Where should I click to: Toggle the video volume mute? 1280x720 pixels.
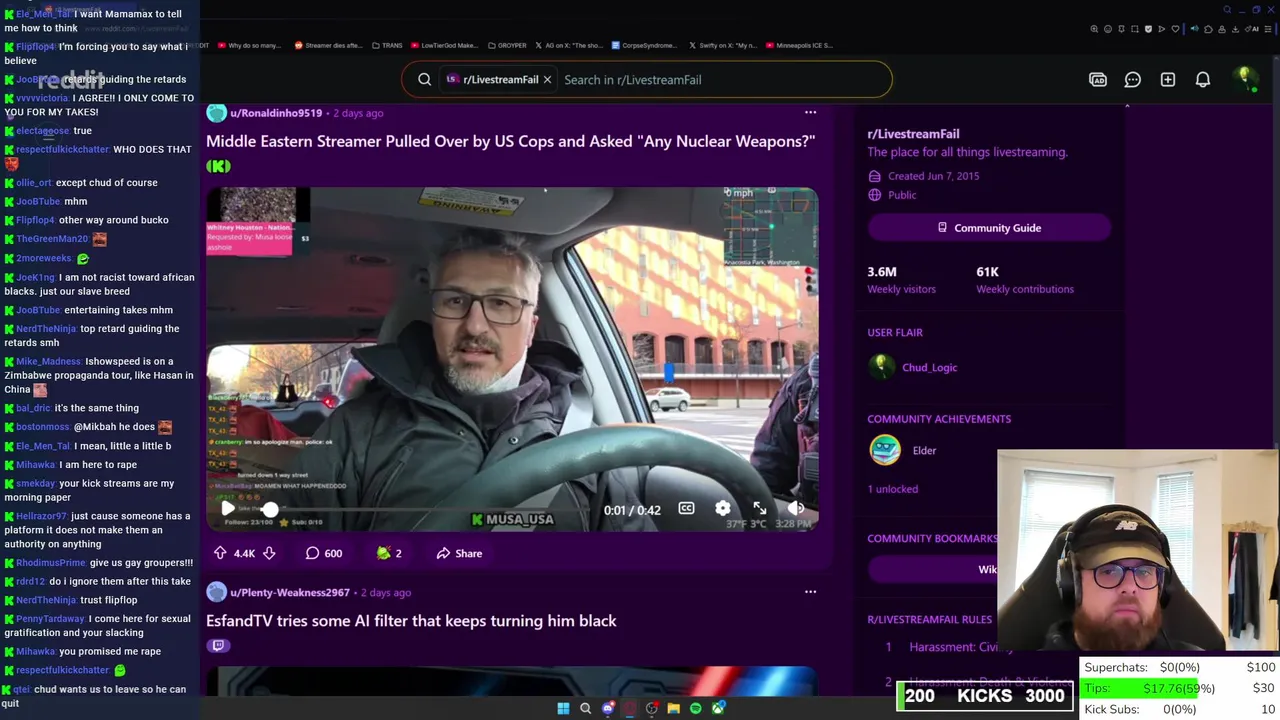pos(796,509)
